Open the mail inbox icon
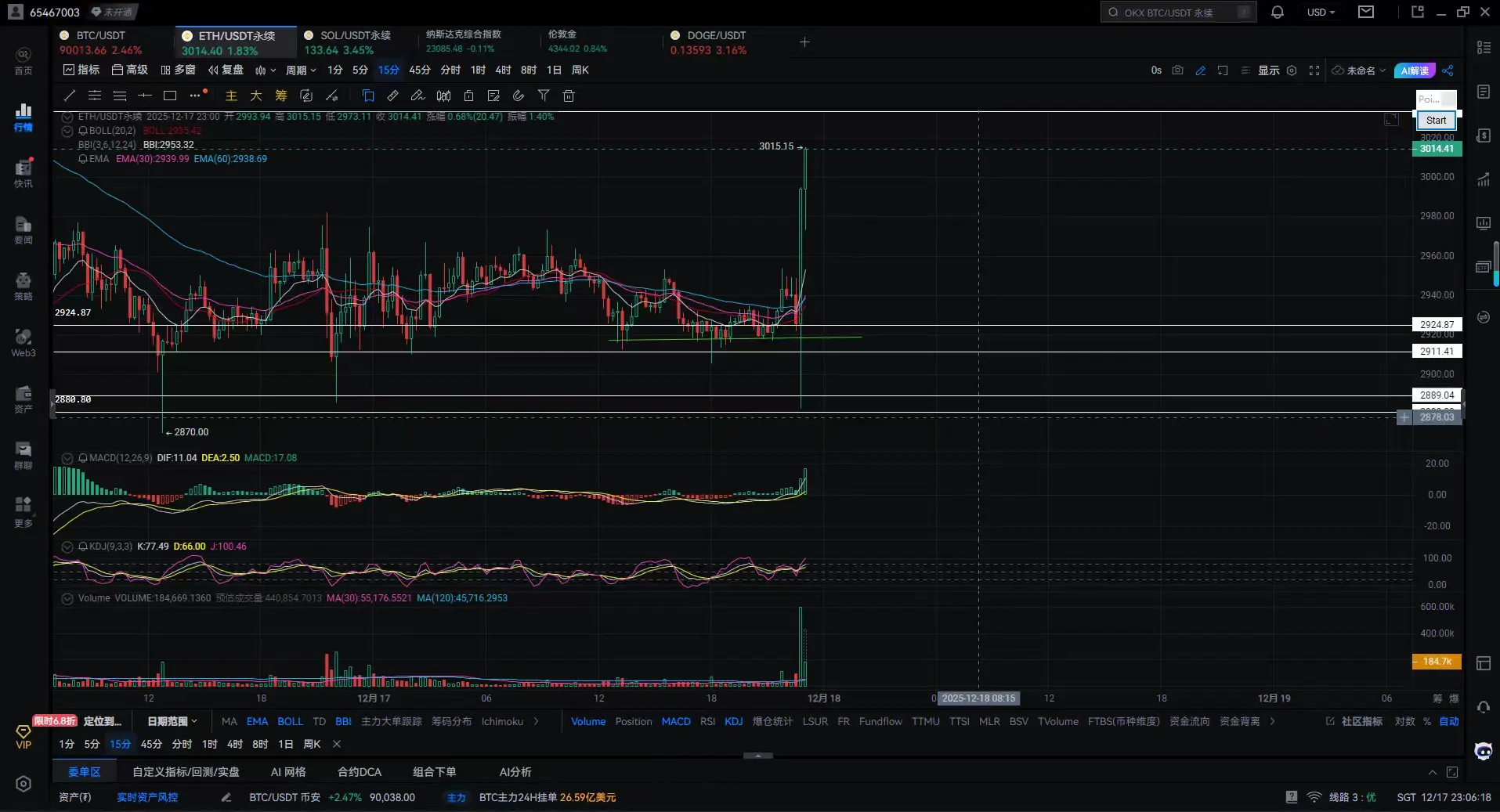 (1366, 13)
